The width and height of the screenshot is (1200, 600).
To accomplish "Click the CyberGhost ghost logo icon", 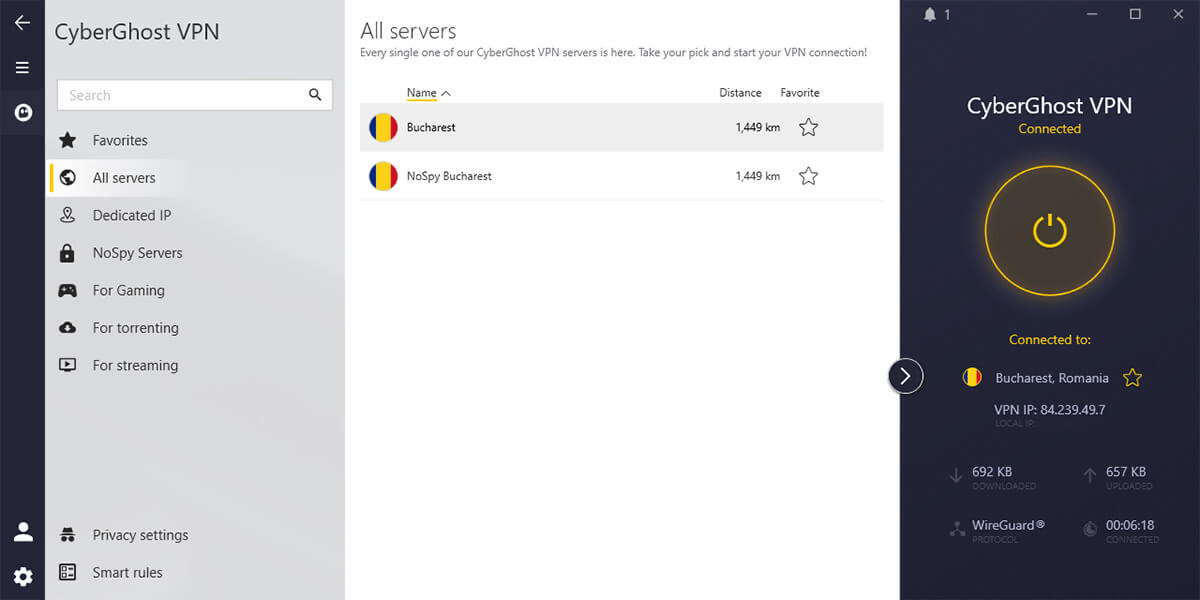I will point(22,113).
